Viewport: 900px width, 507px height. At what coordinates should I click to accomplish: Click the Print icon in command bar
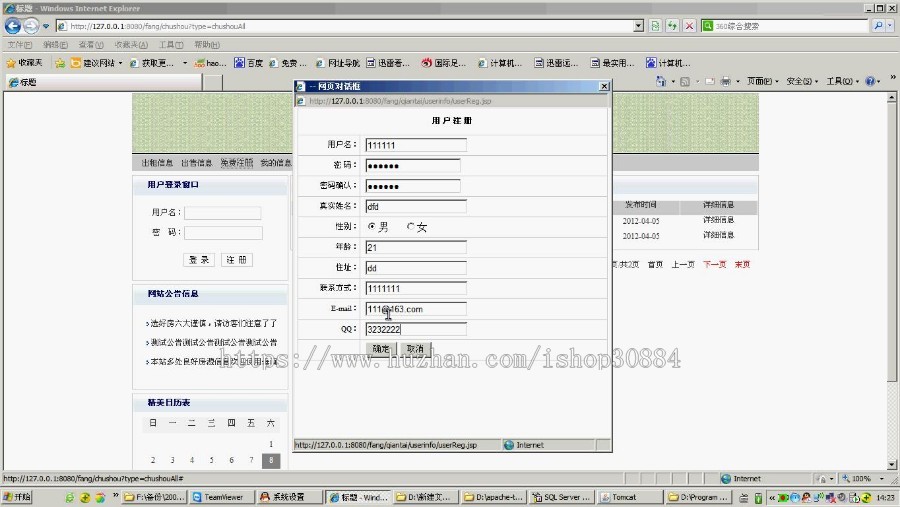(726, 82)
